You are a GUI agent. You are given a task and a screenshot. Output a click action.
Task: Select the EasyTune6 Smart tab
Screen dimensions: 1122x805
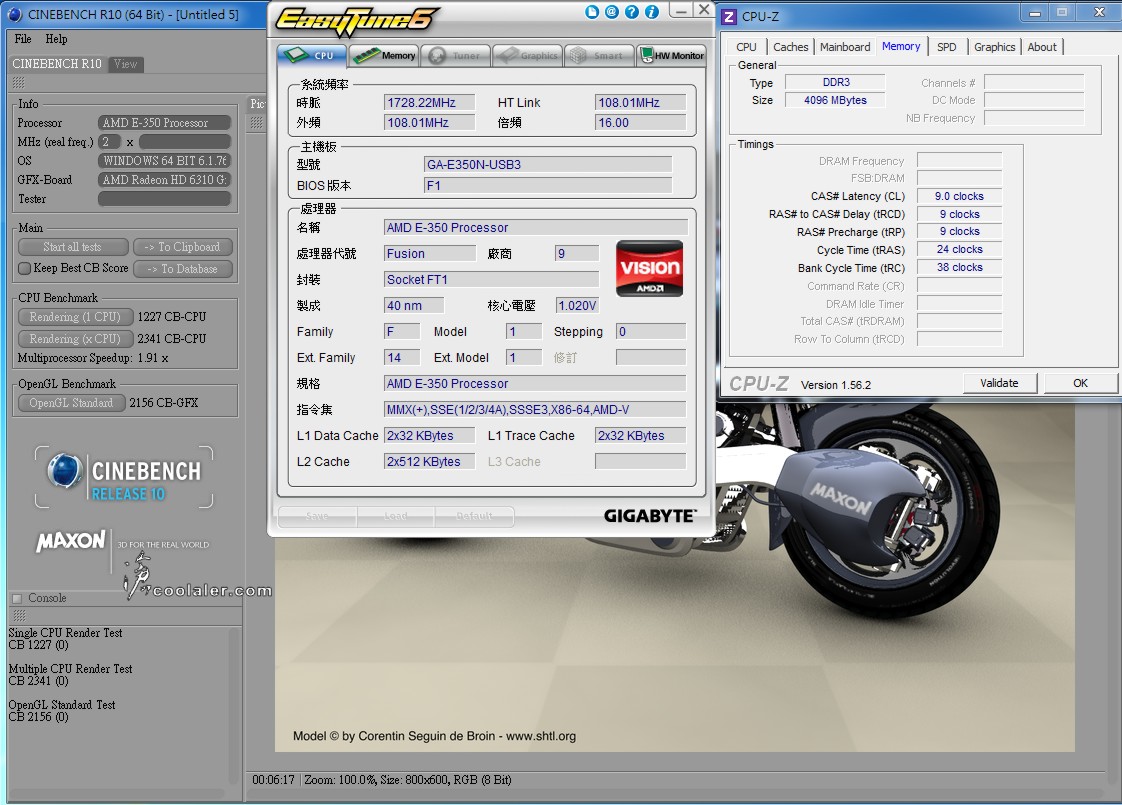[x=599, y=55]
